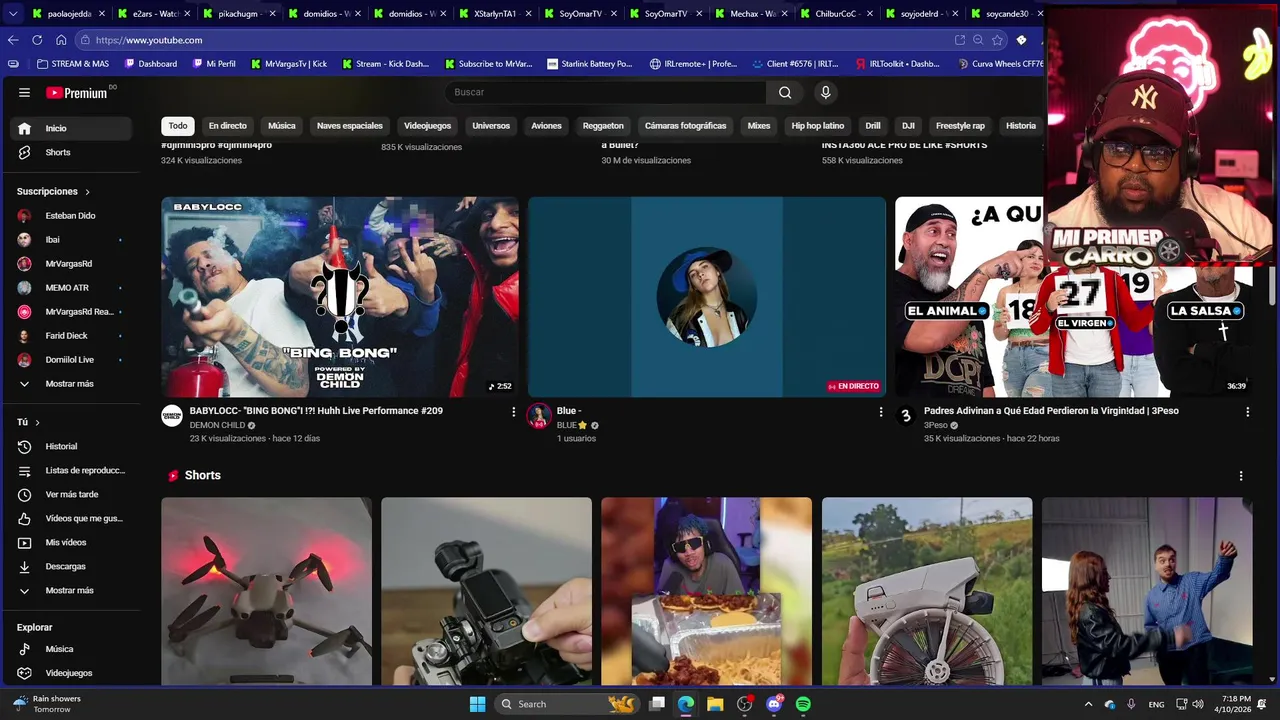Open Esteban Dido subscription channel
The image size is (1280, 720).
[71, 216]
